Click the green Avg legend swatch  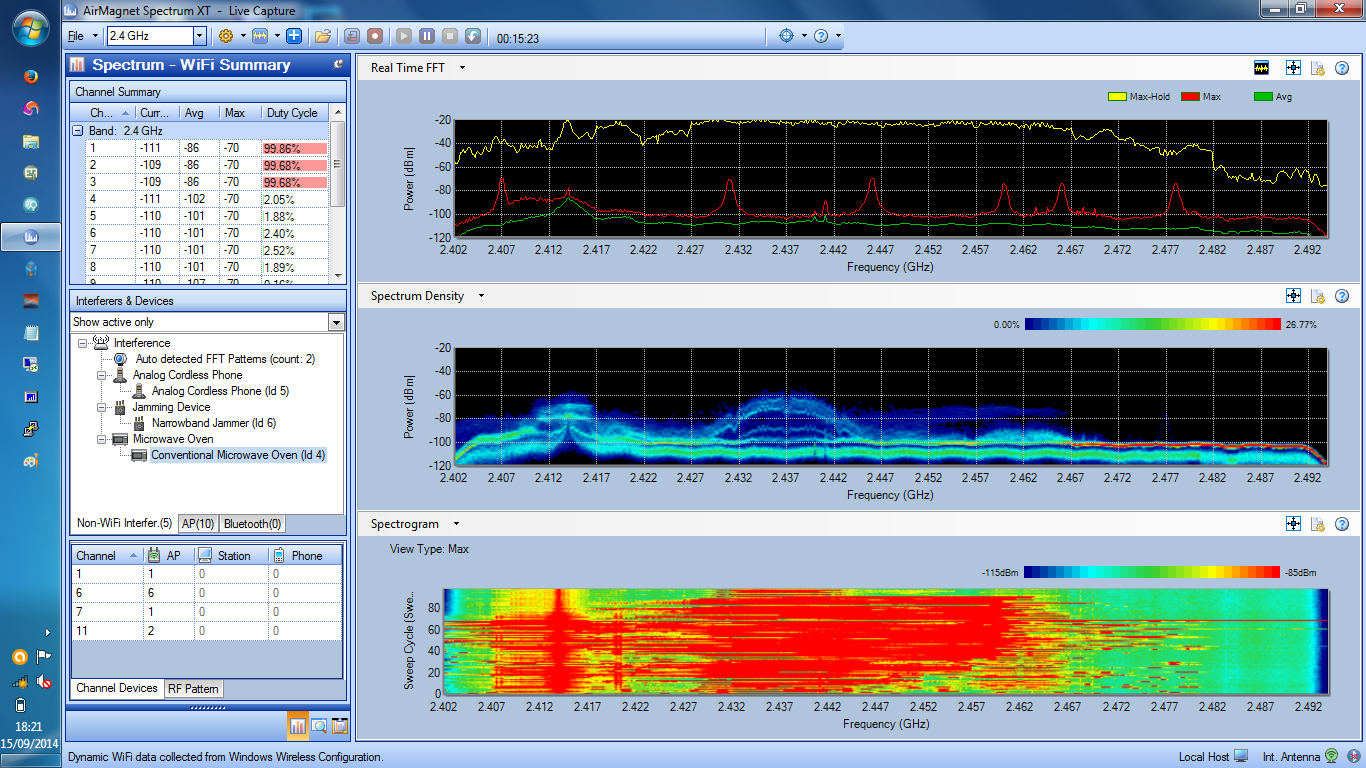coord(1262,97)
